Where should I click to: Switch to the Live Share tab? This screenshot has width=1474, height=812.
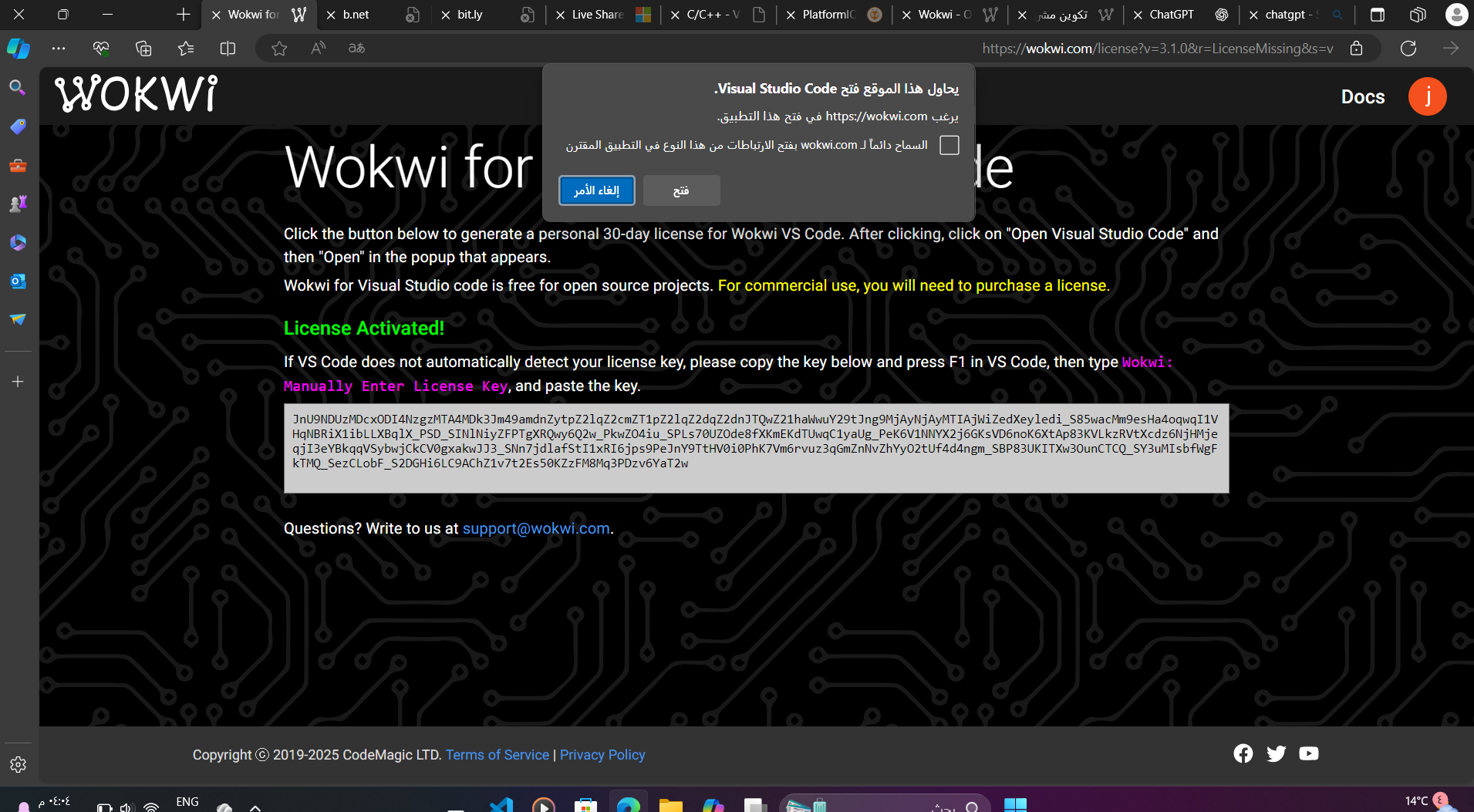[602, 15]
